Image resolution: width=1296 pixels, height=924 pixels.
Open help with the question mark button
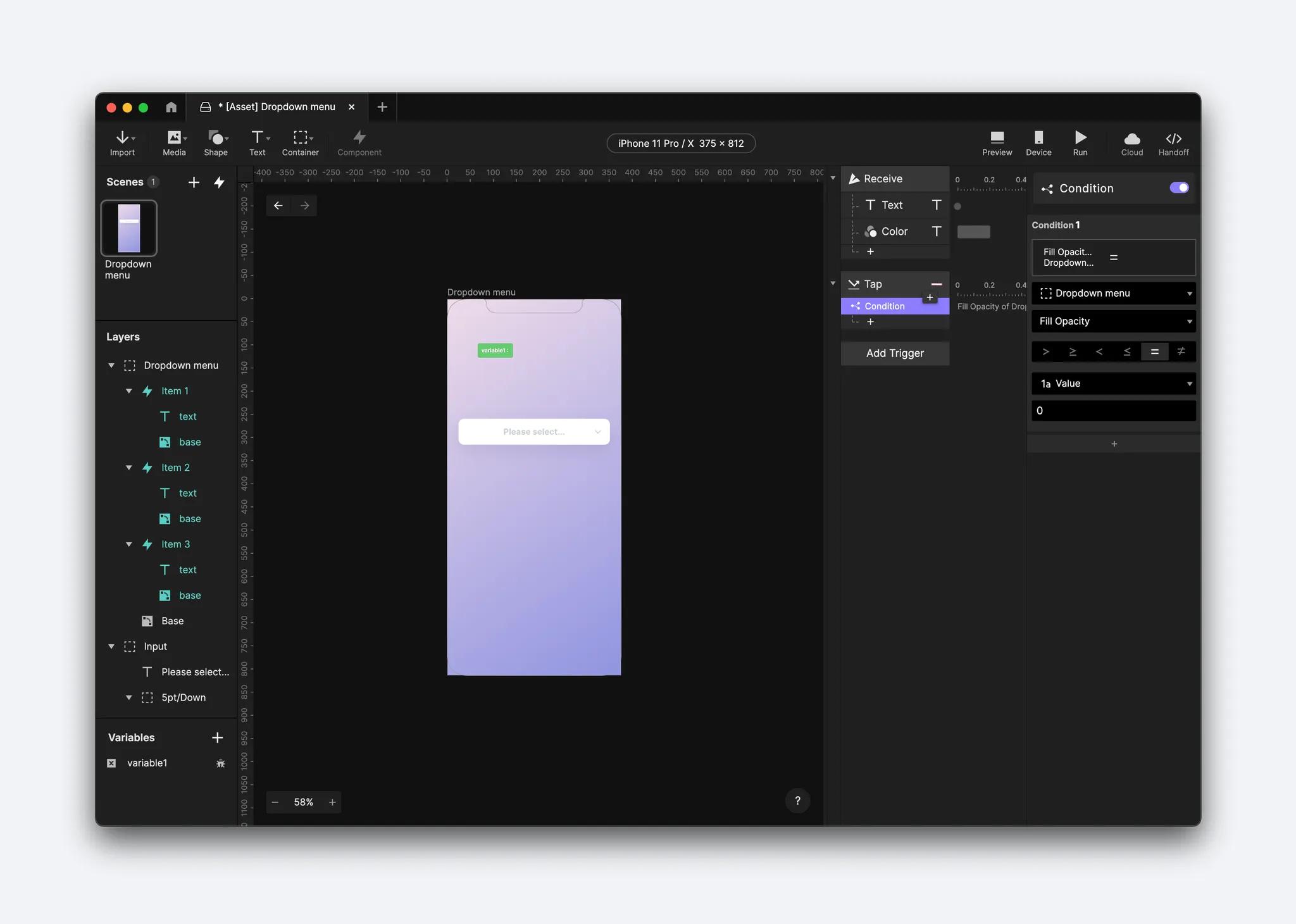(797, 801)
